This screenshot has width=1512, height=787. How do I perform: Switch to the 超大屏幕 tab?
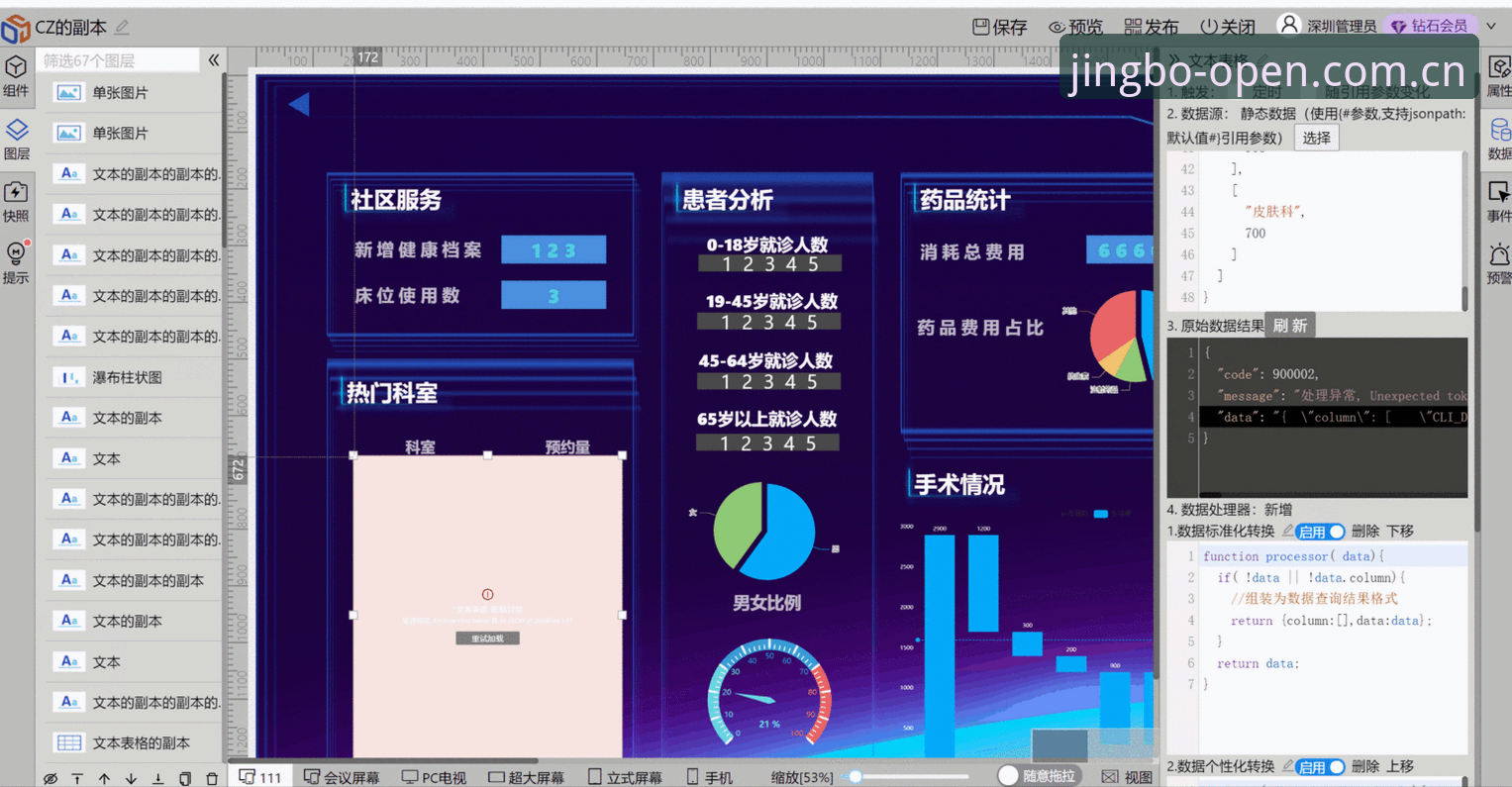[x=527, y=777]
